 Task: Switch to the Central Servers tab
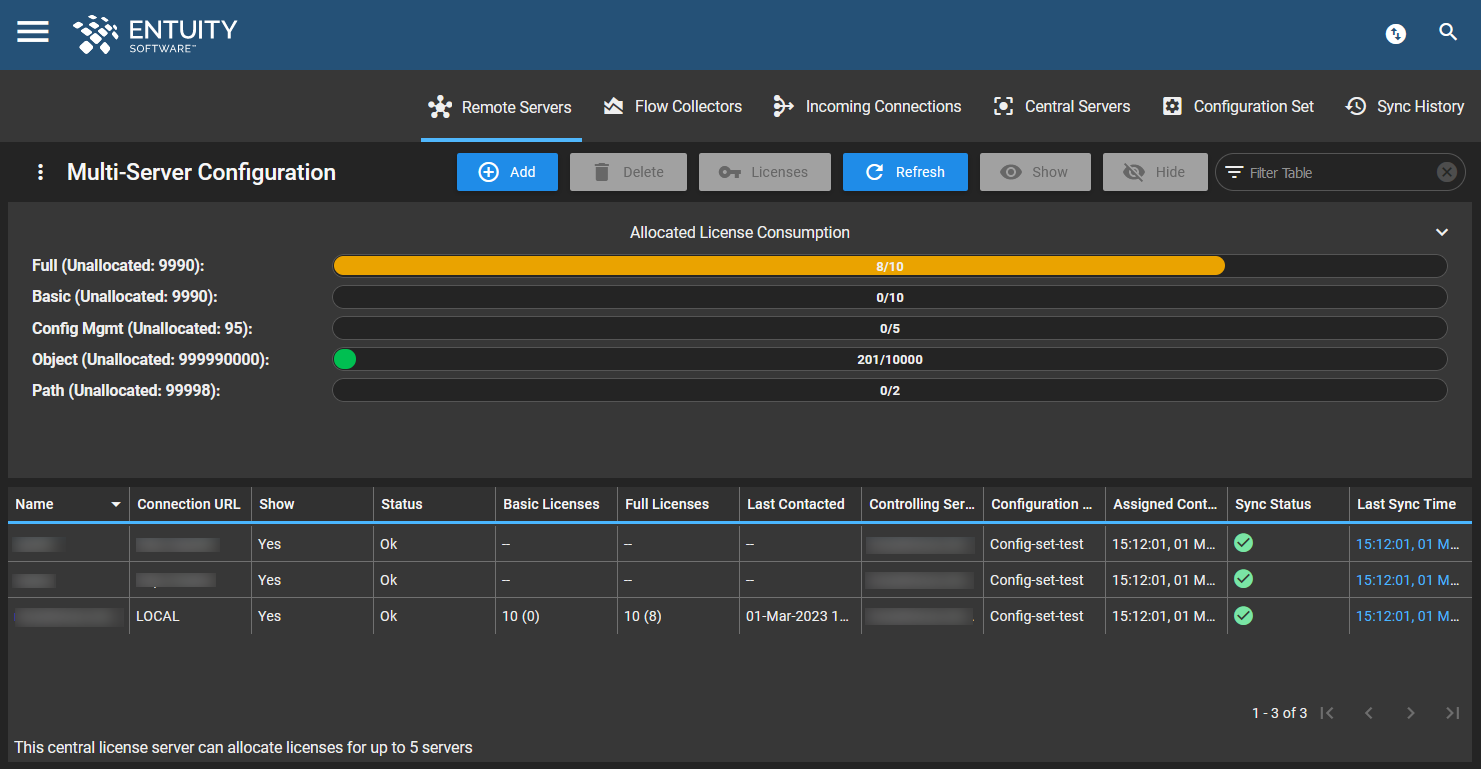coord(1062,106)
